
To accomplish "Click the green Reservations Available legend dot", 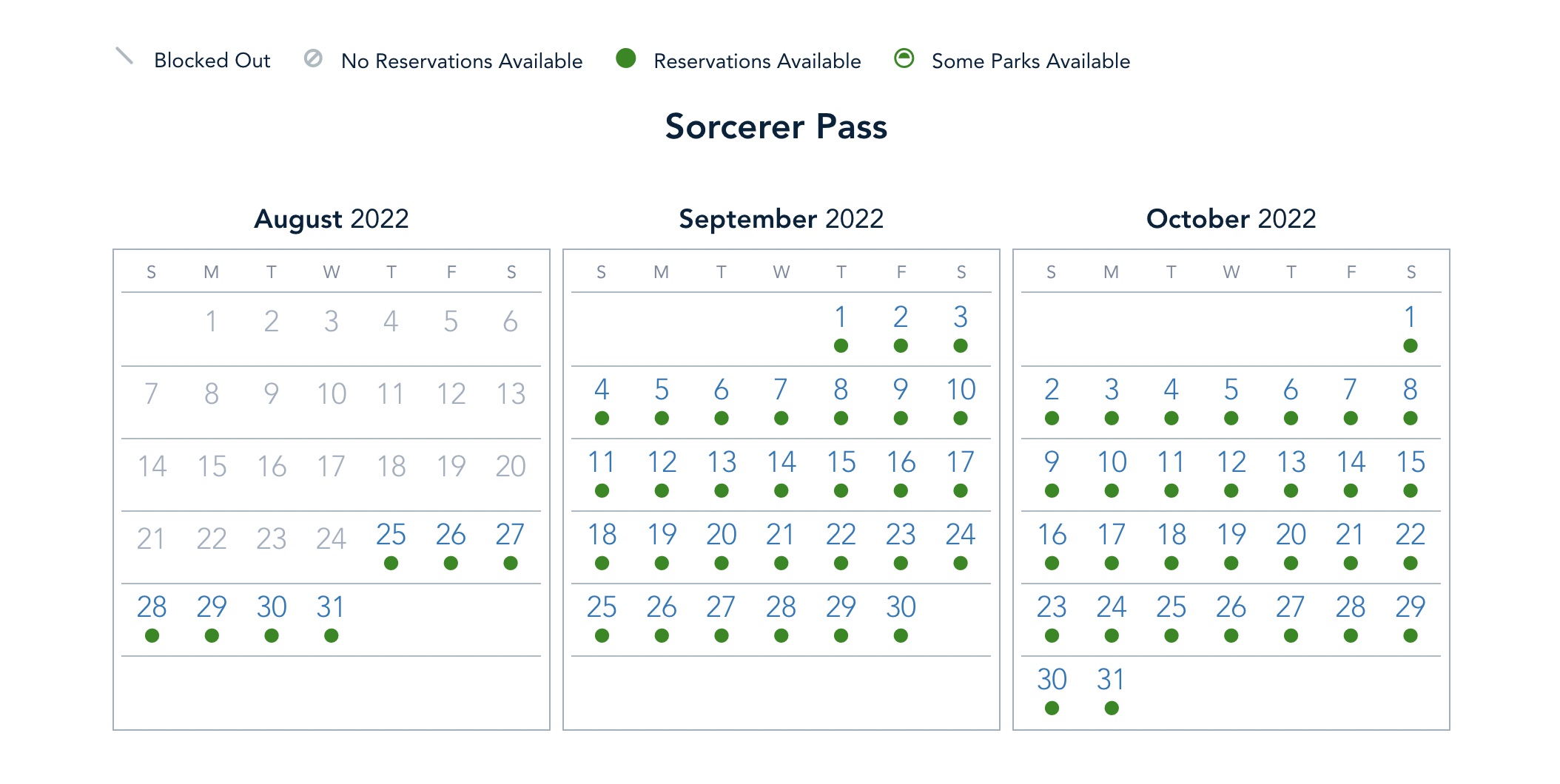I will (x=626, y=58).
